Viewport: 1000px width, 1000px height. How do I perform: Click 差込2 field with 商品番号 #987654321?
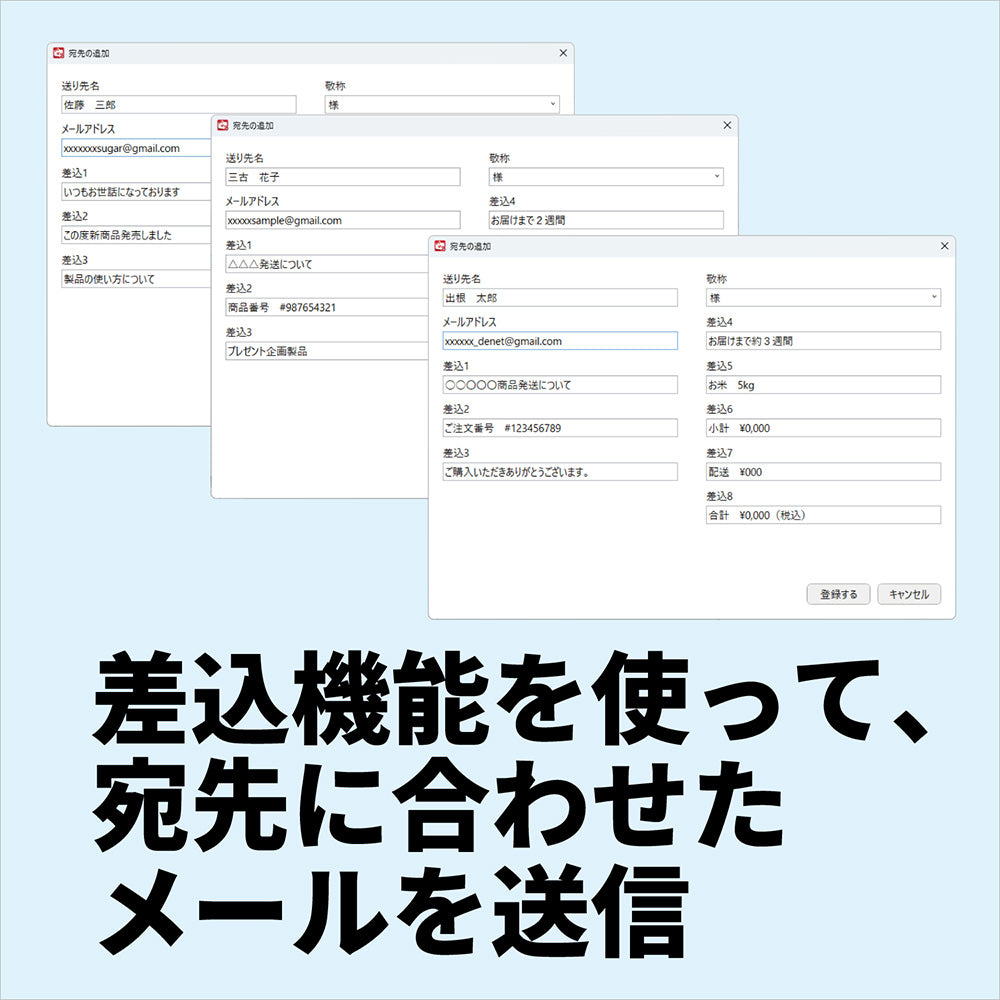tap(327, 307)
